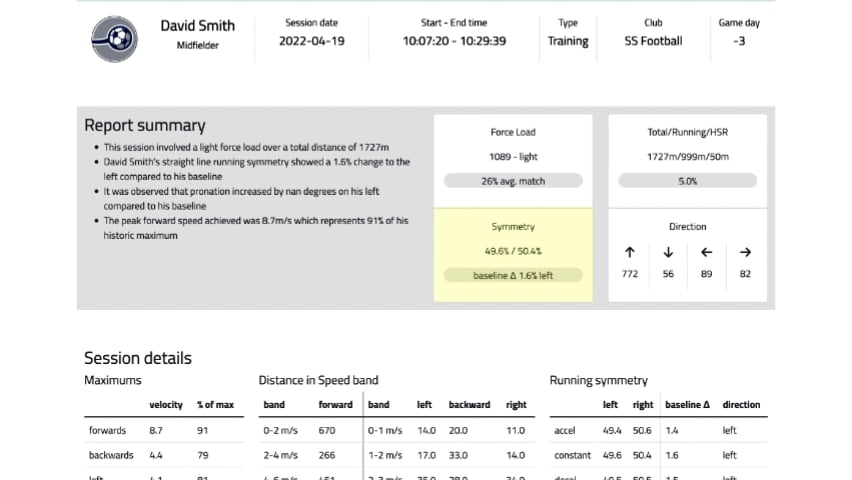Click the Total/Running/HSR card title
The height and width of the screenshot is (480, 852).
click(687, 132)
